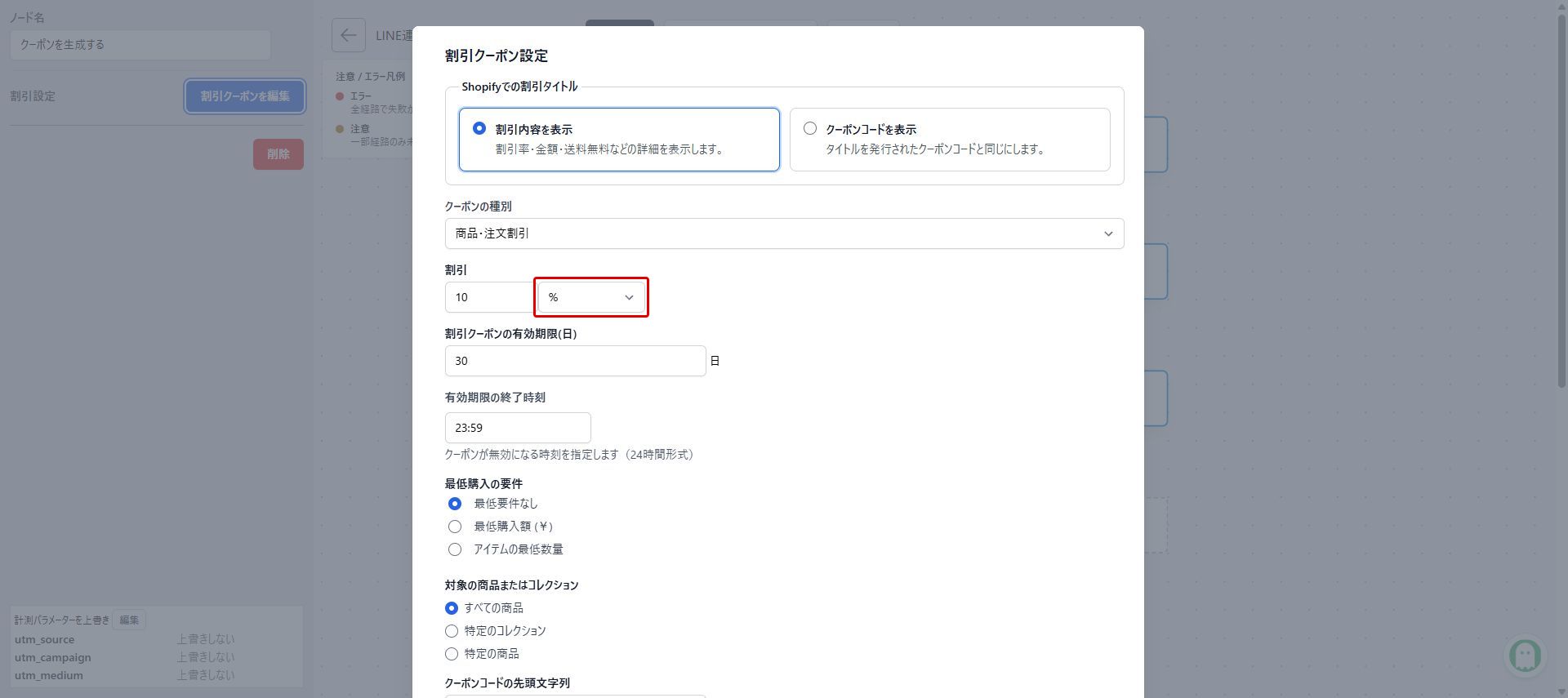Select 特定の商品 radio button
The height and width of the screenshot is (698, 1568).
tap(452, 654)
